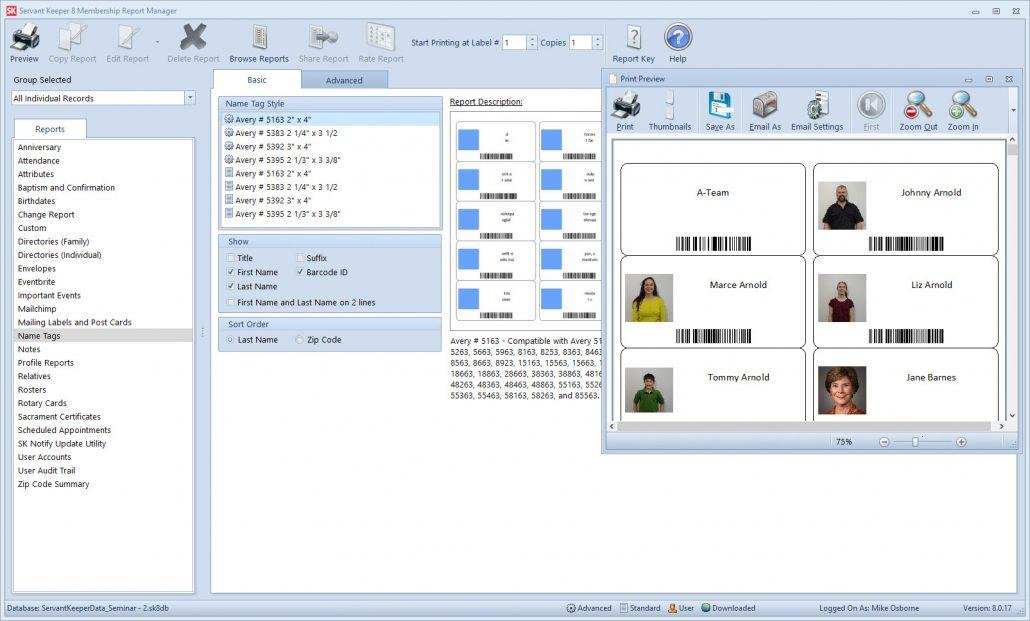Click plus zoom button near 75%
This screenshot has height=621, width=1030.
tap(962, 442)
